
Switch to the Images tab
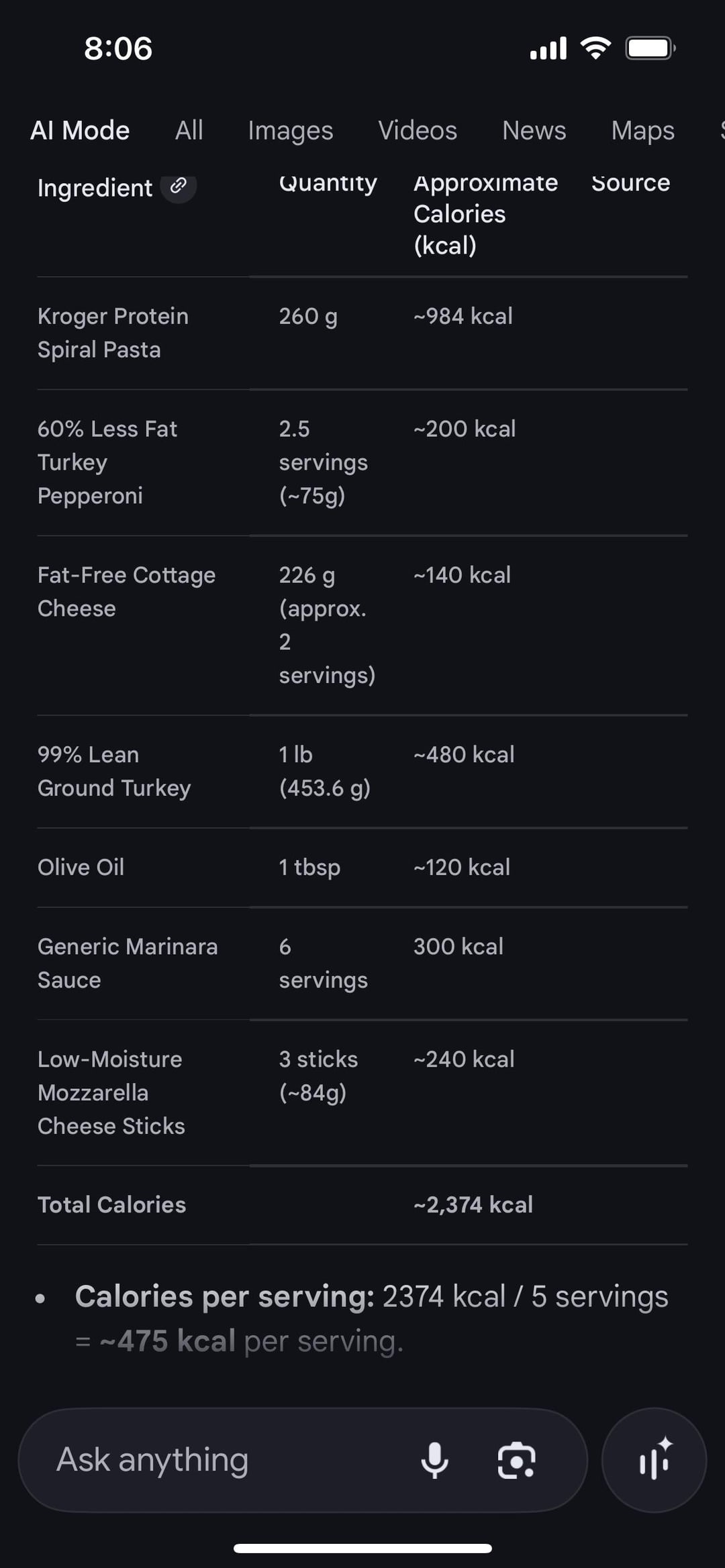[290, 130]
